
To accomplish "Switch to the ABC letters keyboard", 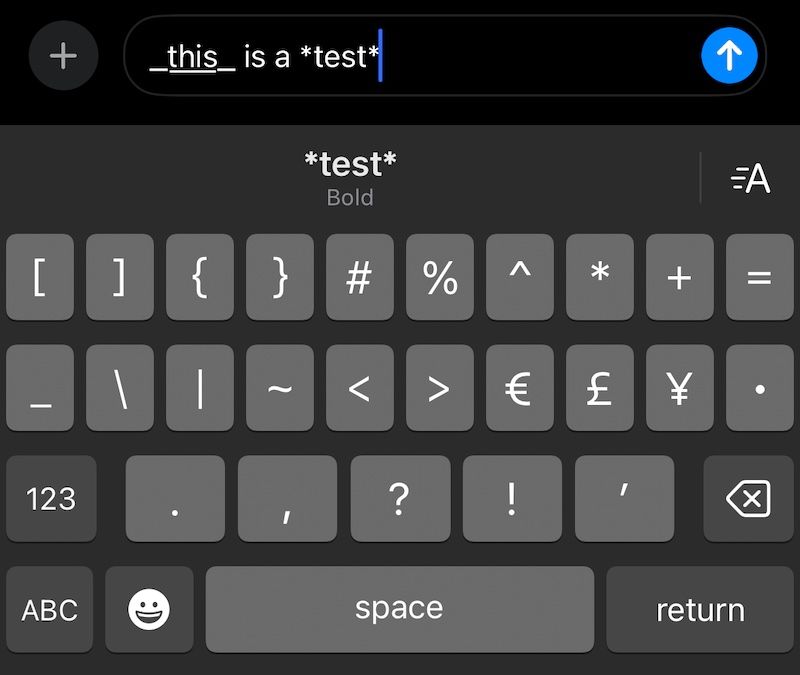I will [x=50, y=609].
